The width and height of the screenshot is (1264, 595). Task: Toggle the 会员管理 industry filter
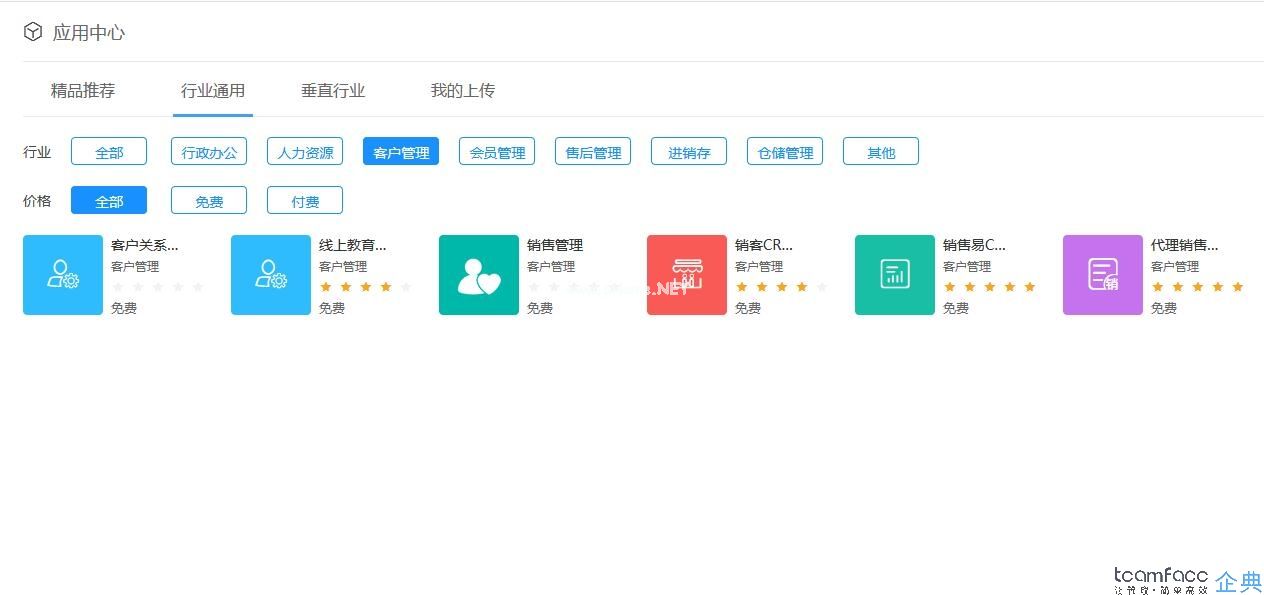click(x=496, y=151)
